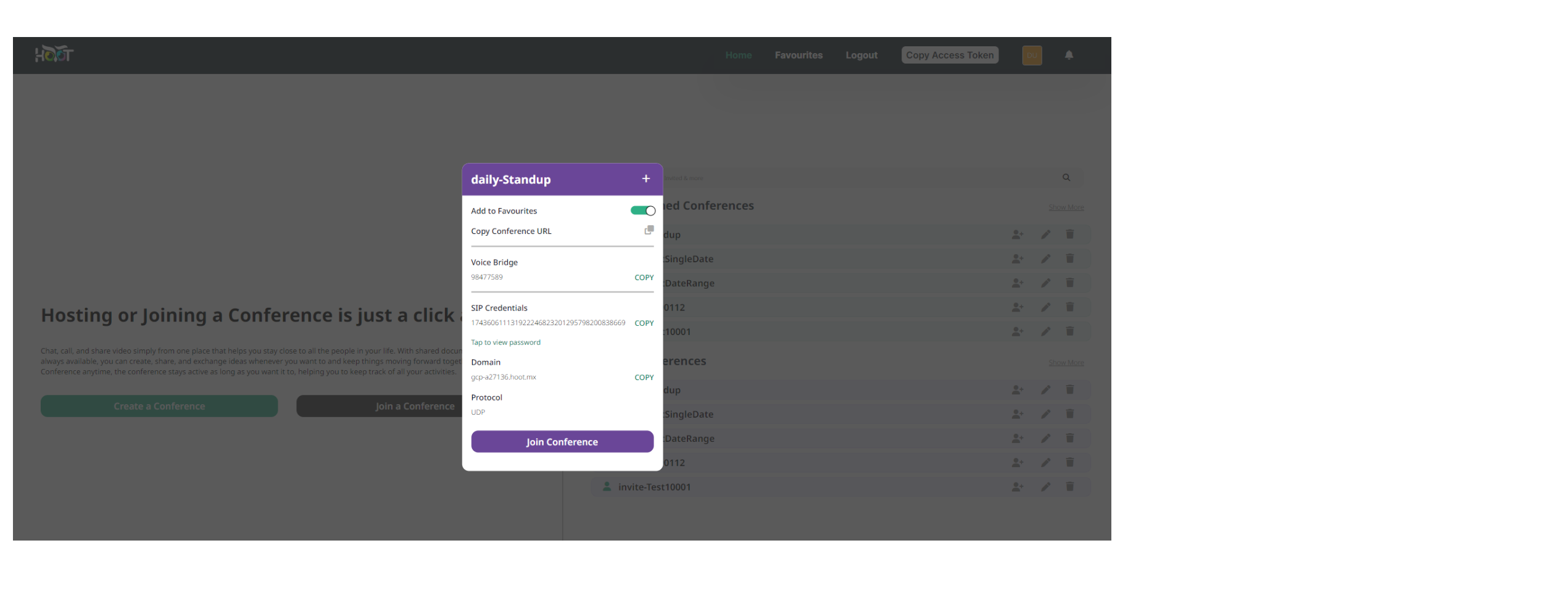
Task: Click Show More for the upper conference list
Action: [1066, 207]
